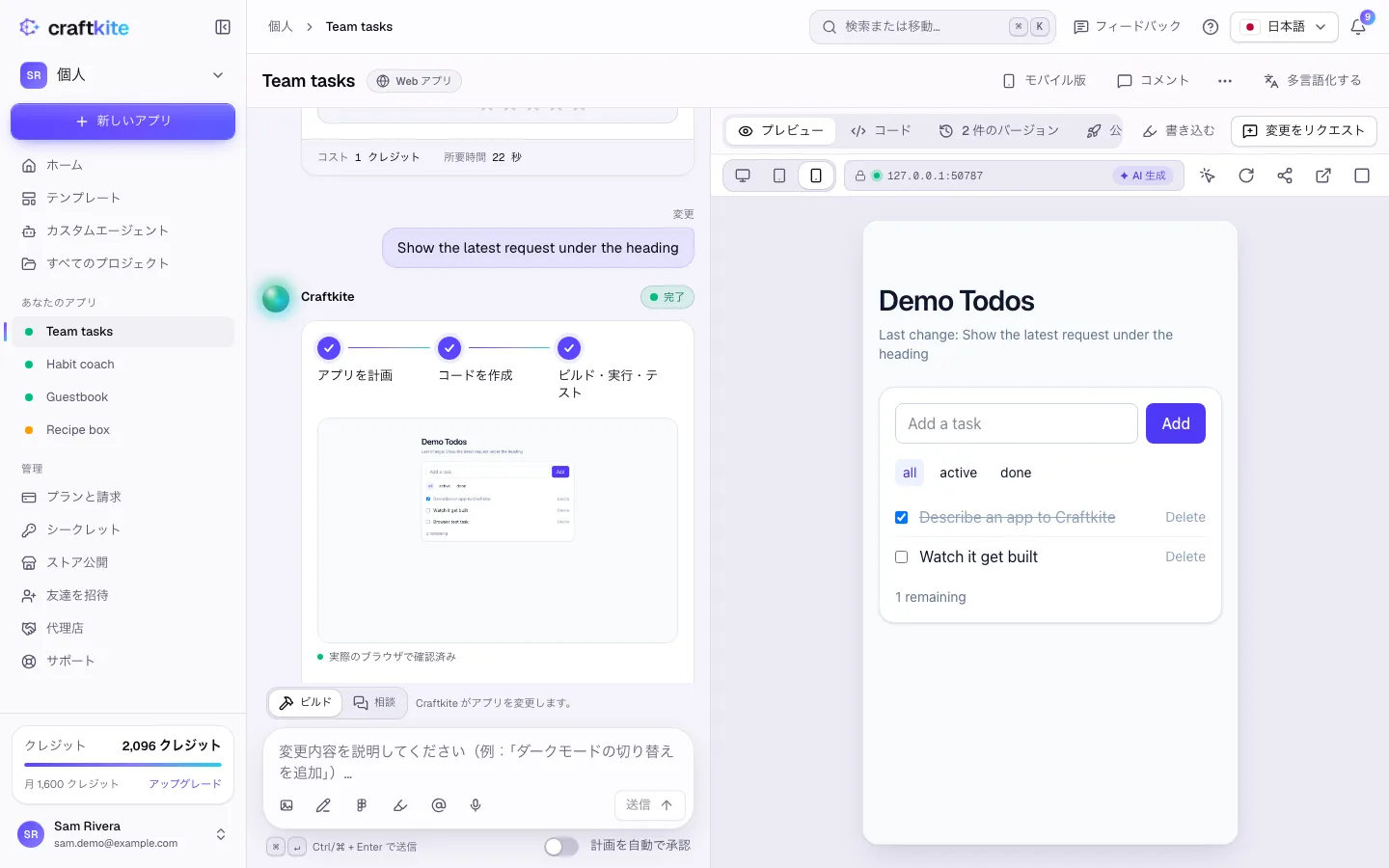
Task: Click the pencil draw icon in prompt box
Action: coord(323,805)
